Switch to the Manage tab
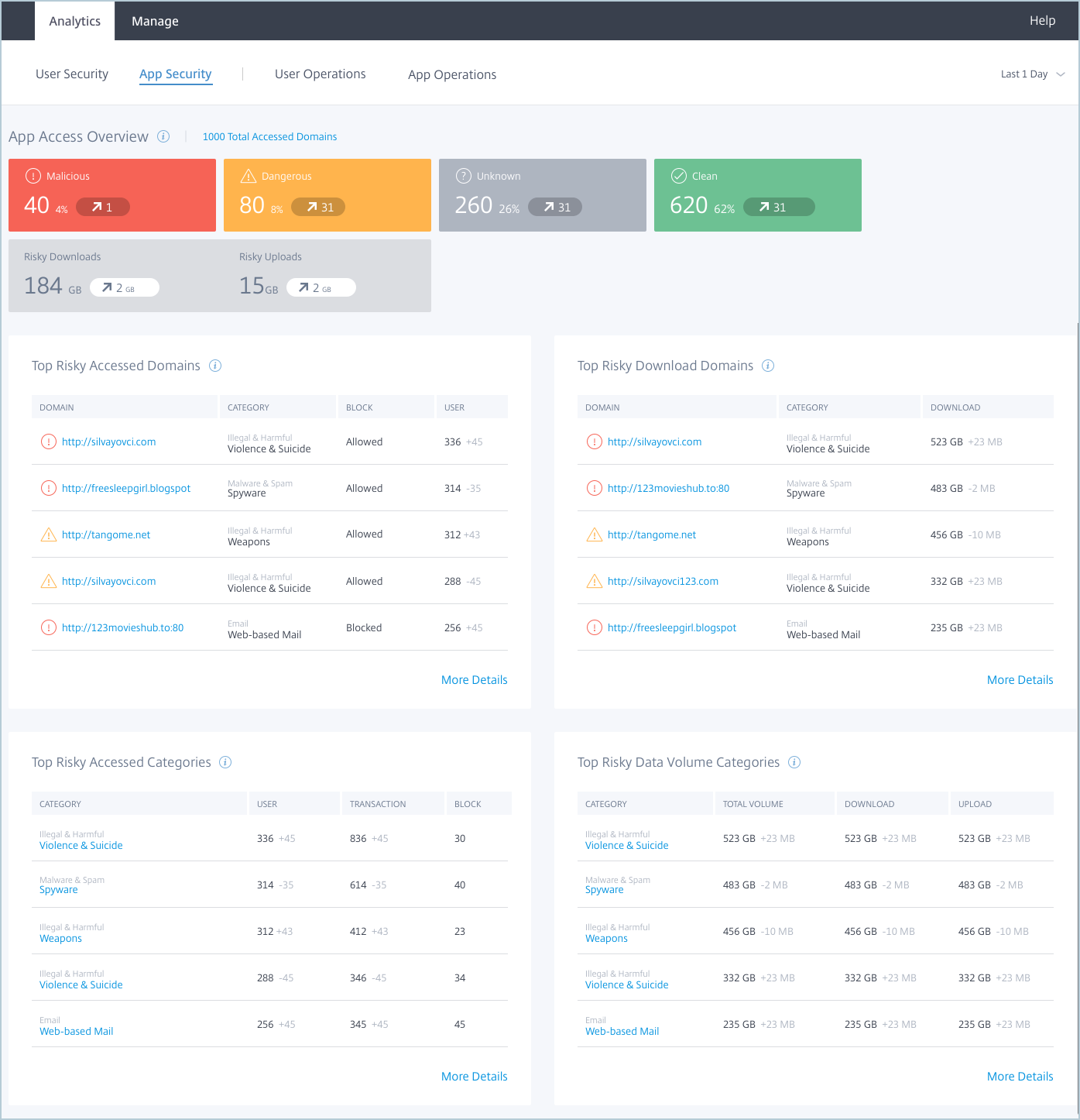The width and height of the screenshot is (1080, 1120). pyautogui.click(x=155, y=21)
